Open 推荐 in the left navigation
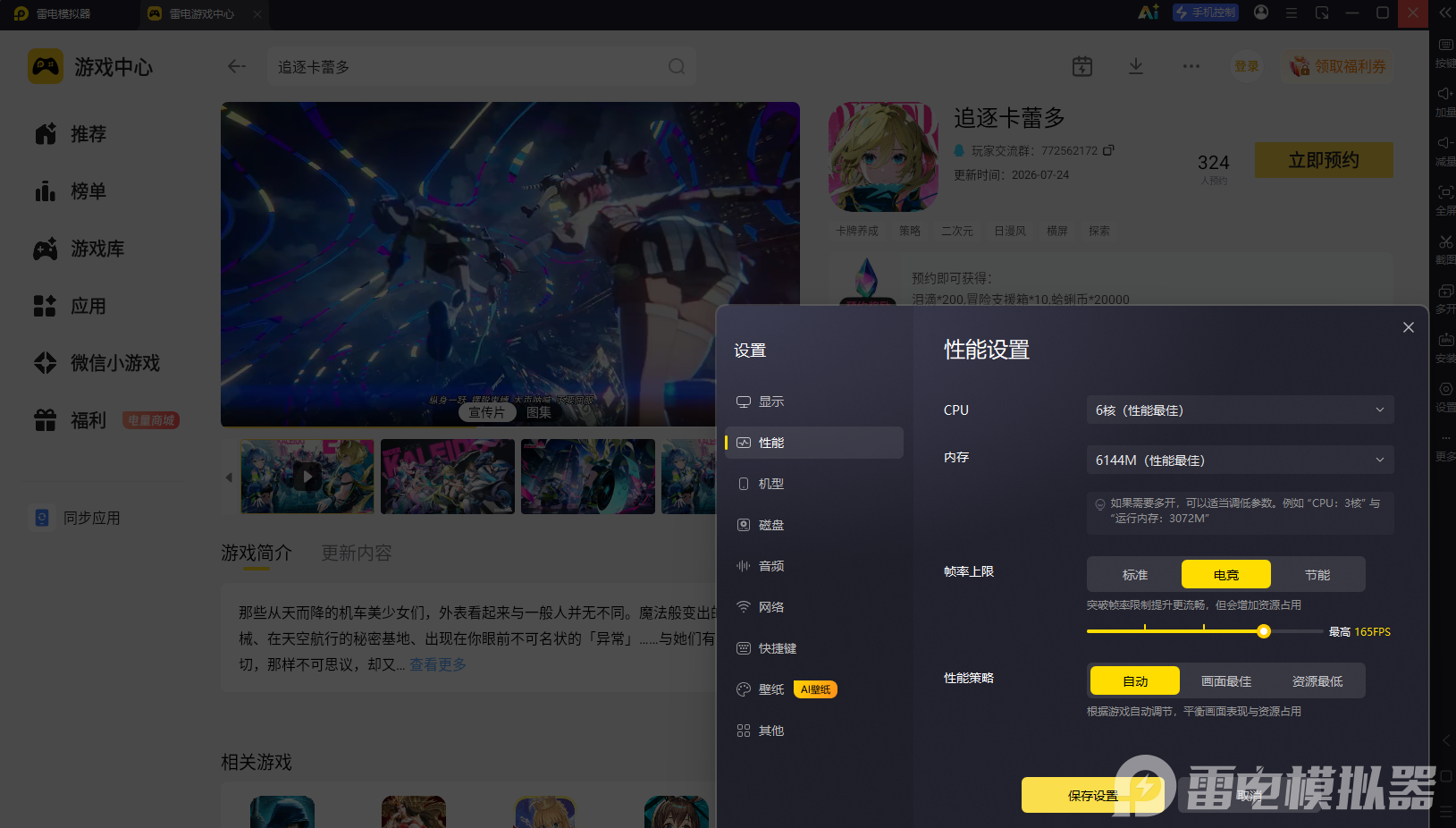 pyautogui.click(x=70, y=134)
